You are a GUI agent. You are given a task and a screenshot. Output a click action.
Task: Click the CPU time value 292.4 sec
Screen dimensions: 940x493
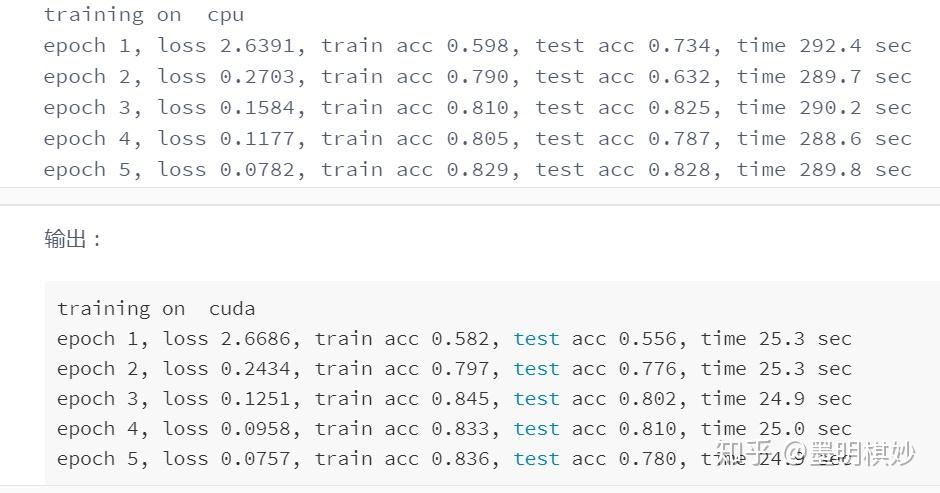click(x=855, y=46)
